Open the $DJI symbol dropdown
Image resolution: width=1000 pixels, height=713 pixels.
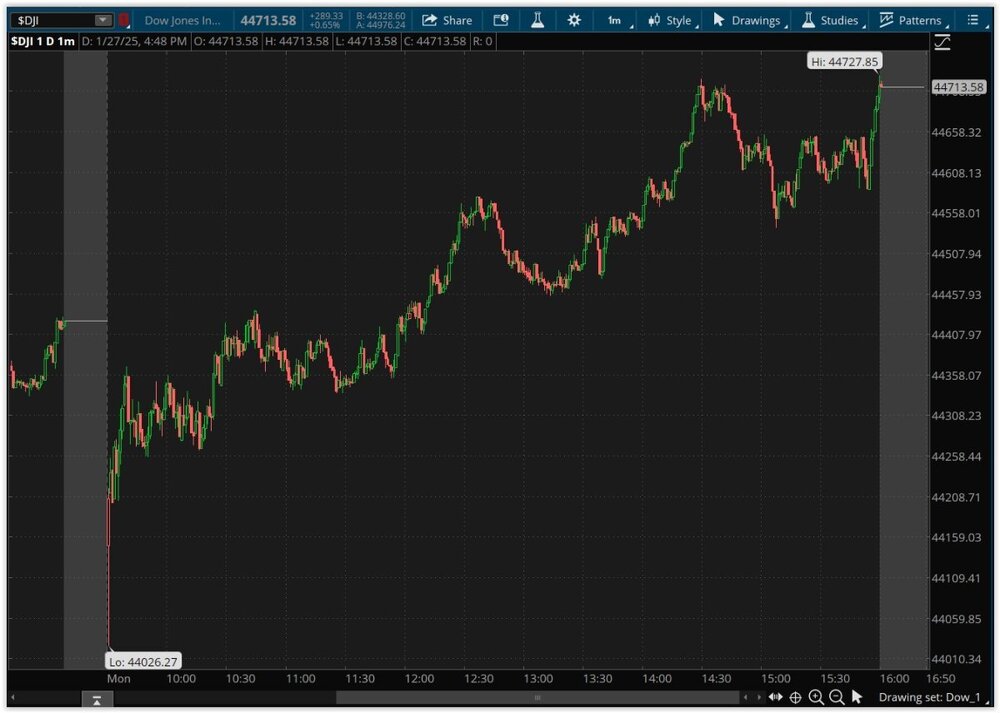101,19
